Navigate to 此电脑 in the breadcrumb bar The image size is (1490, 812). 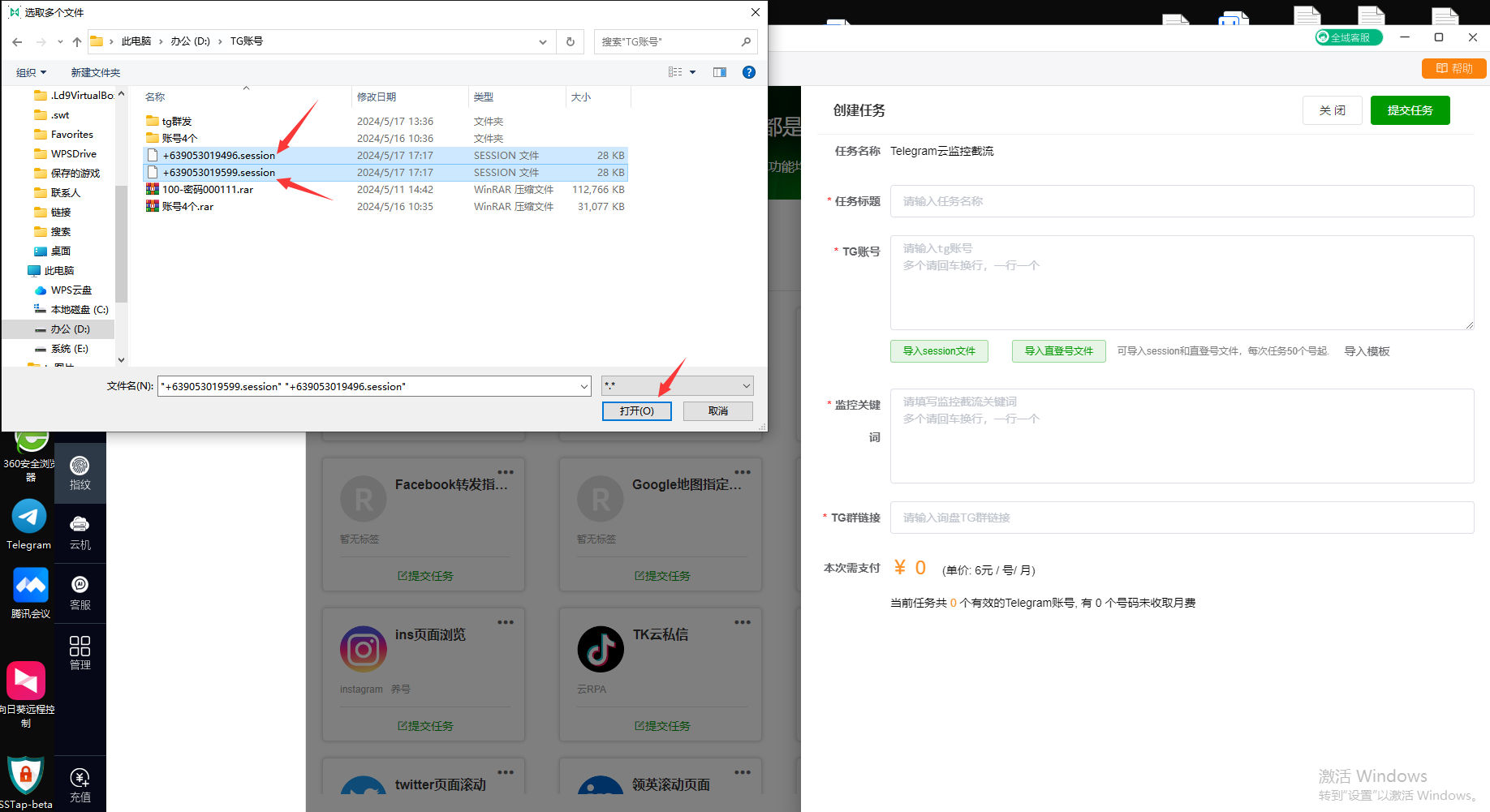tap(137, 41)
